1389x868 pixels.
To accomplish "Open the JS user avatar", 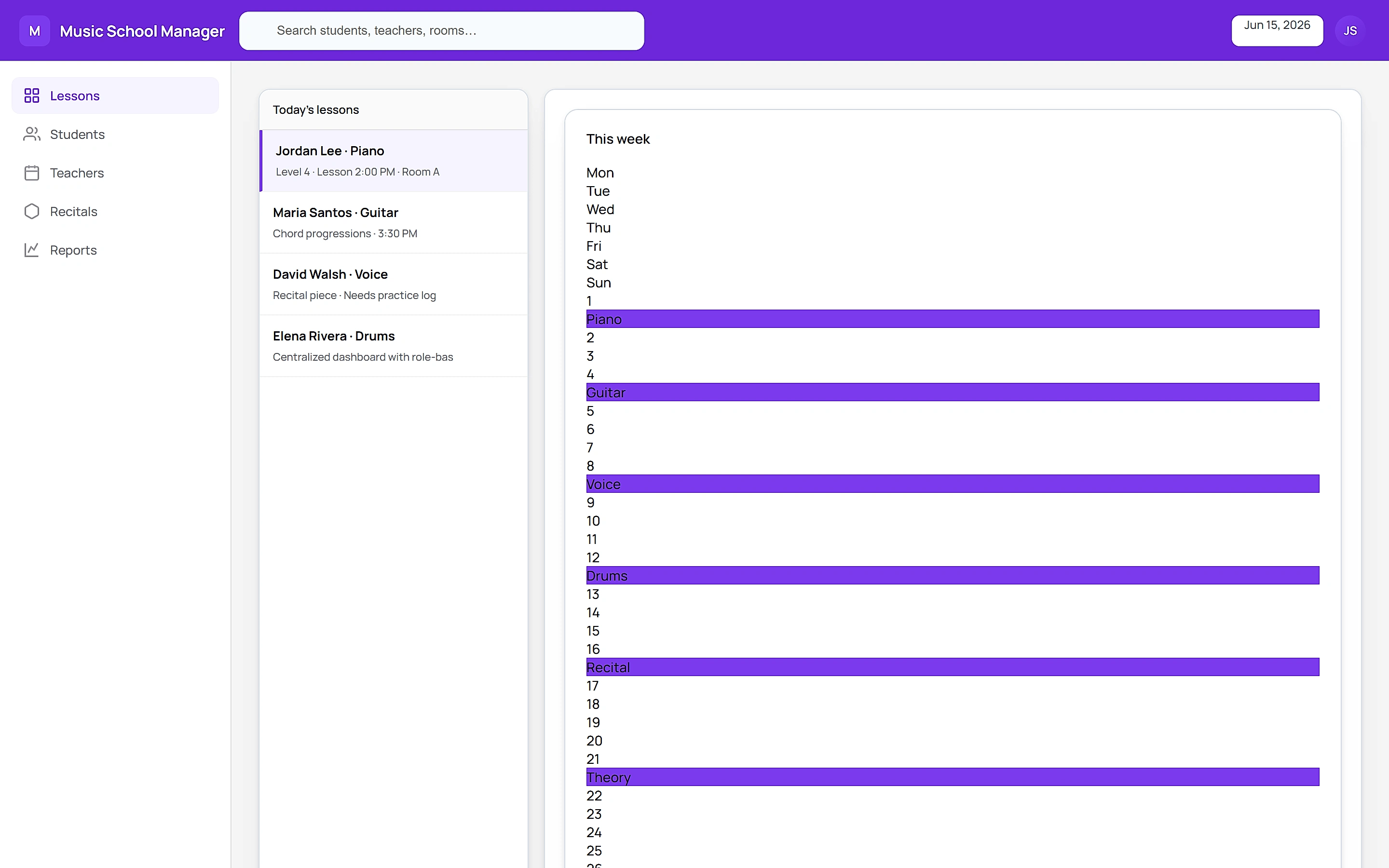I will (x=1350, y=30).
